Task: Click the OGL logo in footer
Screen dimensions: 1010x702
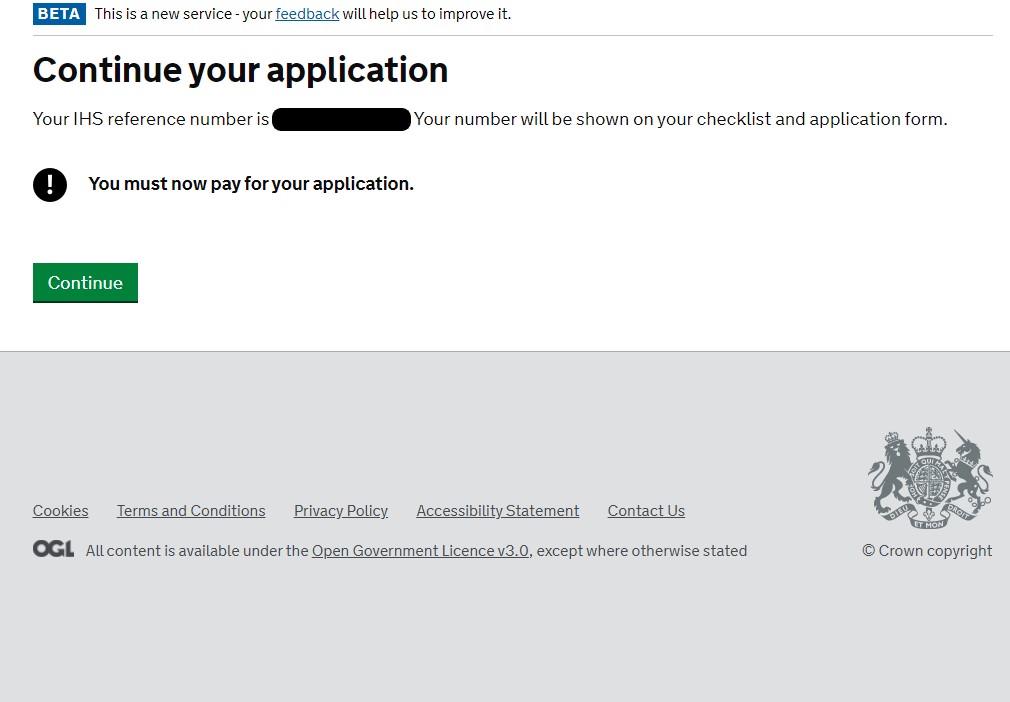Action: 53,549
